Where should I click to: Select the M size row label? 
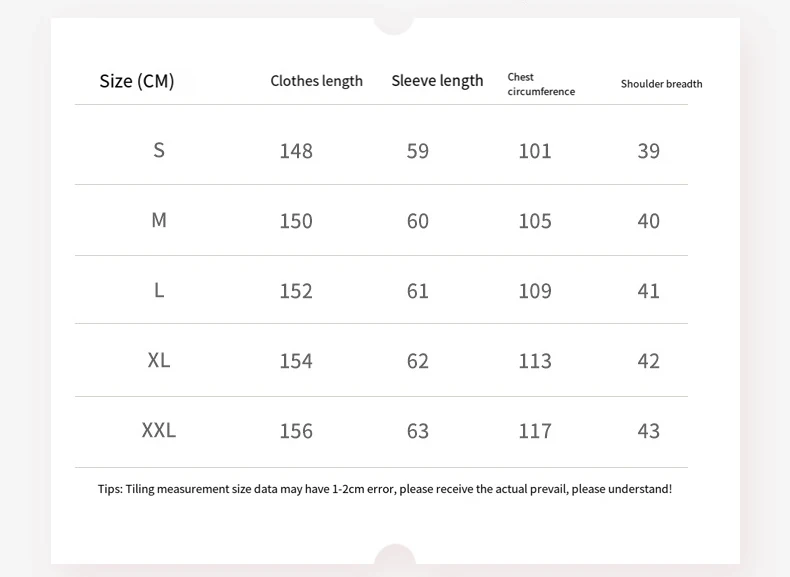click(159, 220)
